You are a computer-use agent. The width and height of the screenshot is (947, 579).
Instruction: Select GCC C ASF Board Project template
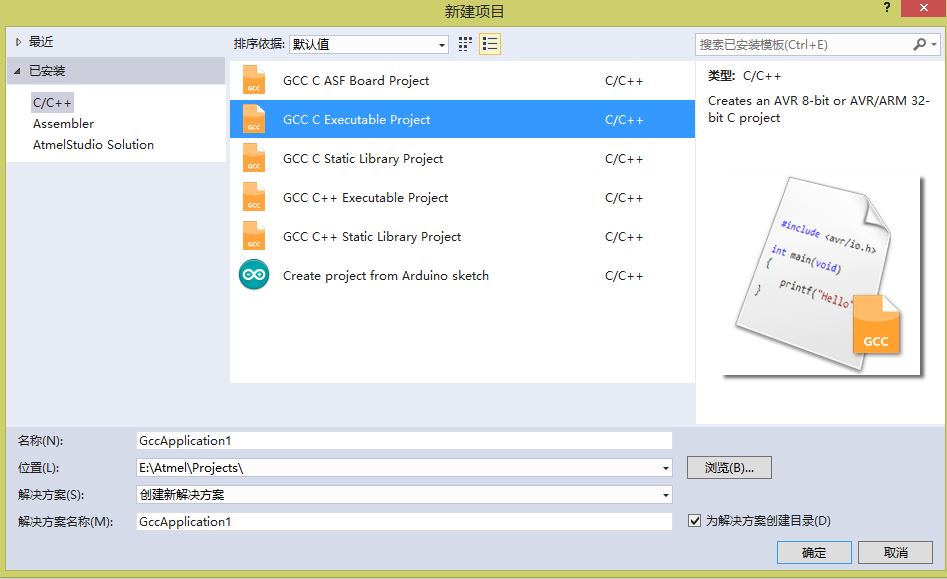[462, 80]
